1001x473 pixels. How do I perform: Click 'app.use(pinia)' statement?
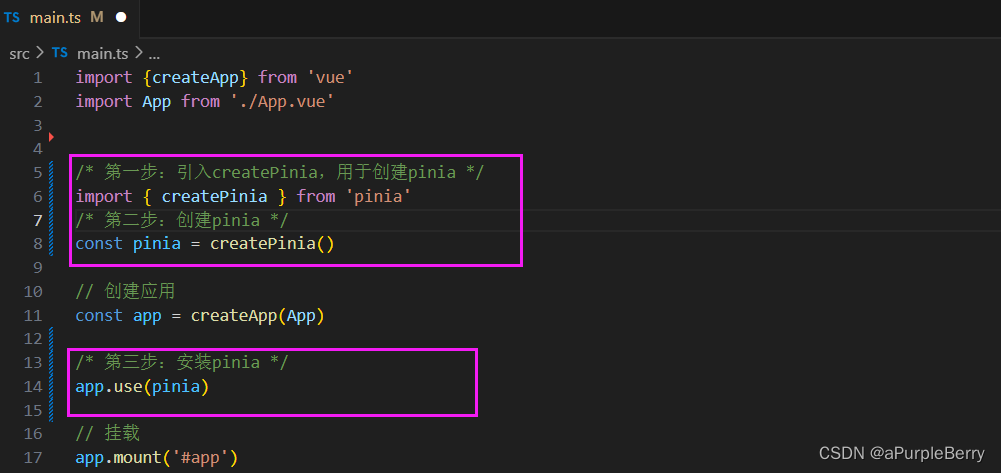pos(142,386)
